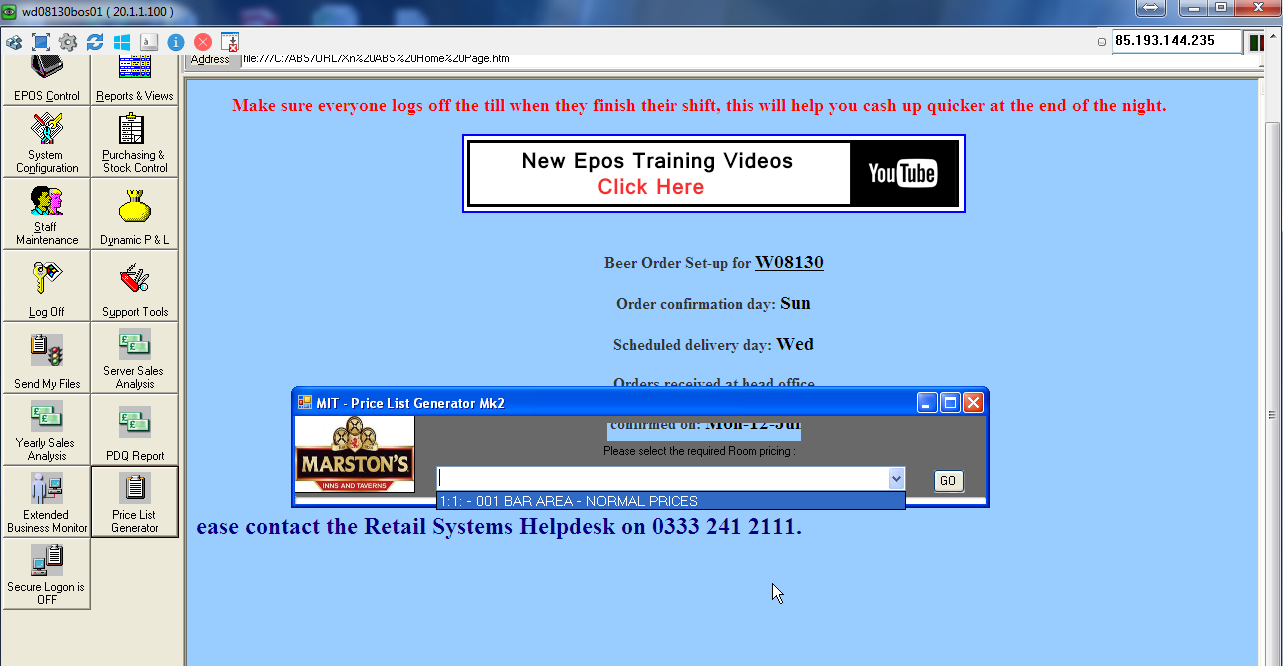The width and height of the screenshot is (1283, 666).
Task: Toggle the Secure Logon setting
Action: point(46,574)
